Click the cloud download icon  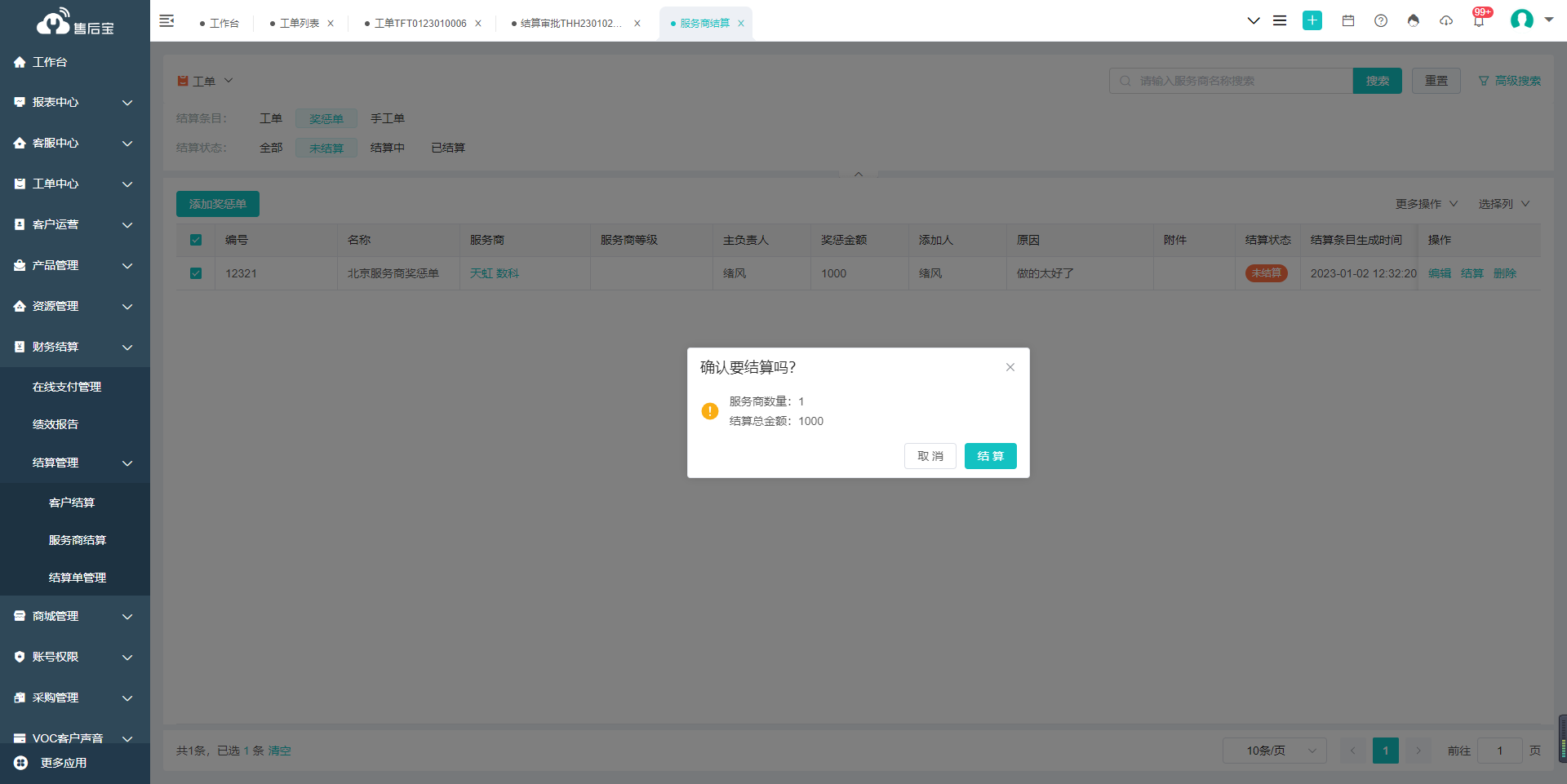click(1446, 20)
